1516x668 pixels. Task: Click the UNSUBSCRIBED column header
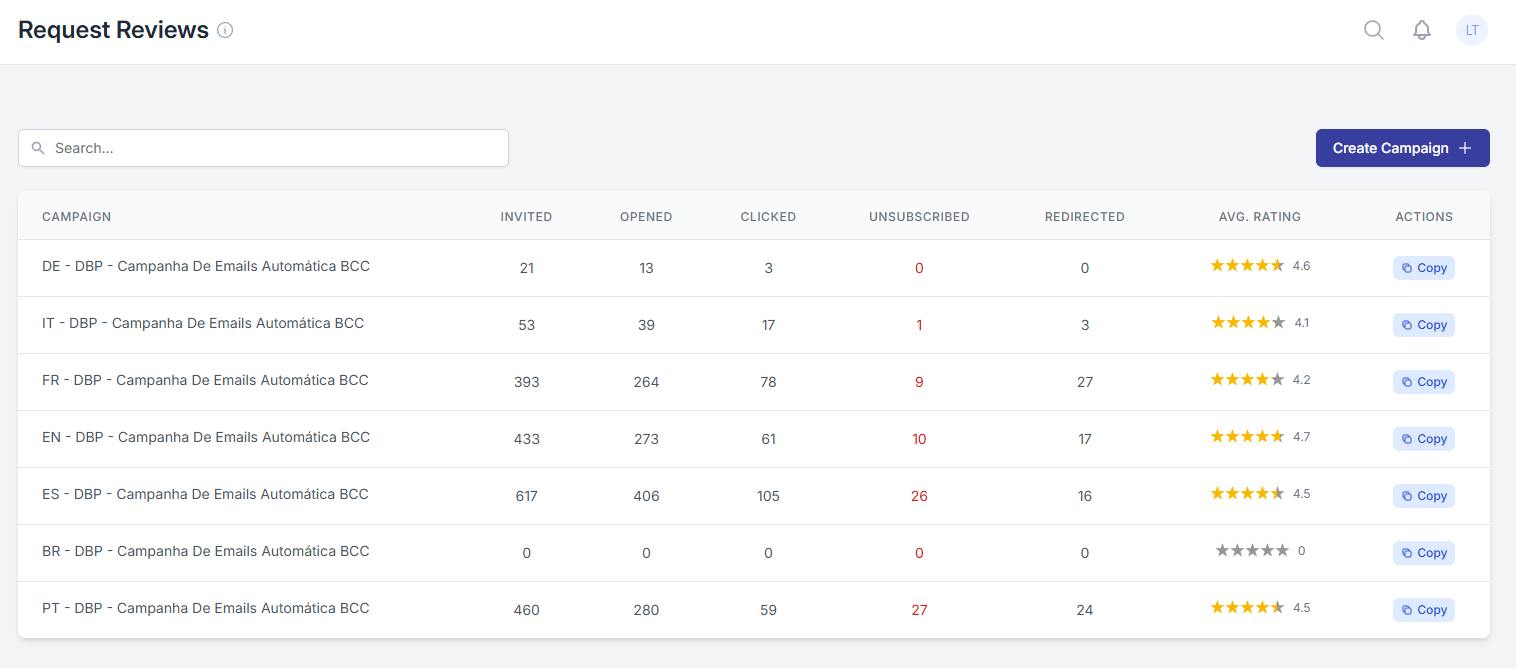click(919, 217)
